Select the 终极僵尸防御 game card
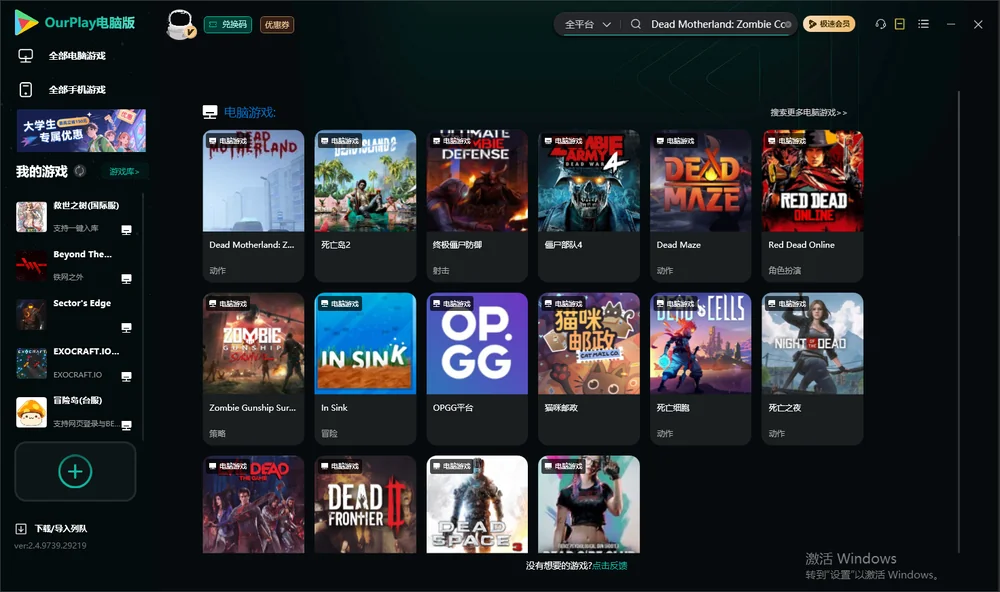The height and width of the screenshot is (592, 1000). pyautogui.click(x=477, y=205)
